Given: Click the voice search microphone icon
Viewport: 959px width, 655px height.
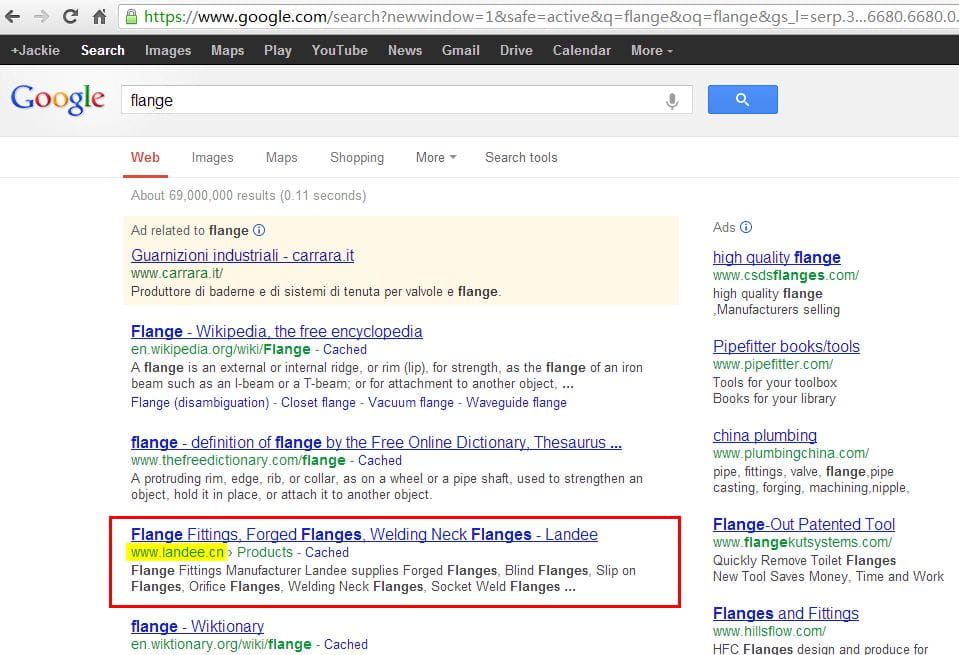Looking at the screenshot, I should [x=672, y=100].
